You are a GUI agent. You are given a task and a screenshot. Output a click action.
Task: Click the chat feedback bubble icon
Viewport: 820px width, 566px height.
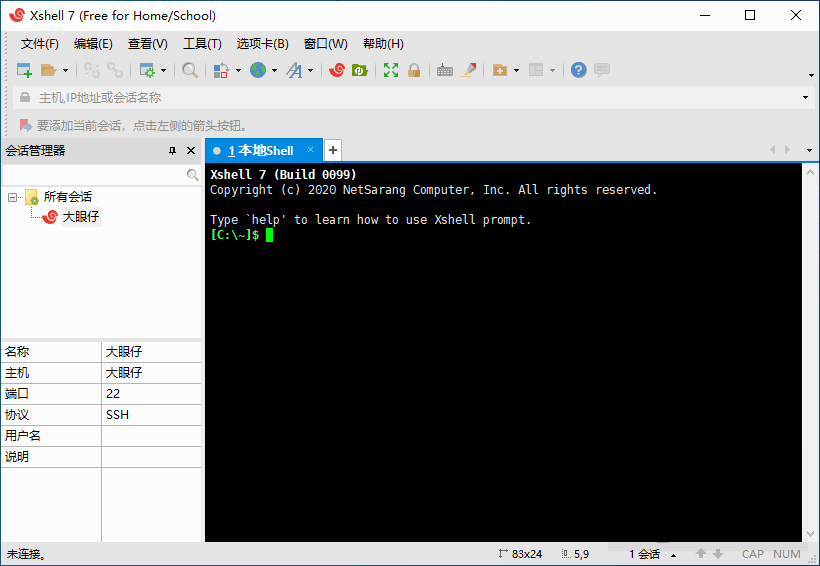click(602, 70)
